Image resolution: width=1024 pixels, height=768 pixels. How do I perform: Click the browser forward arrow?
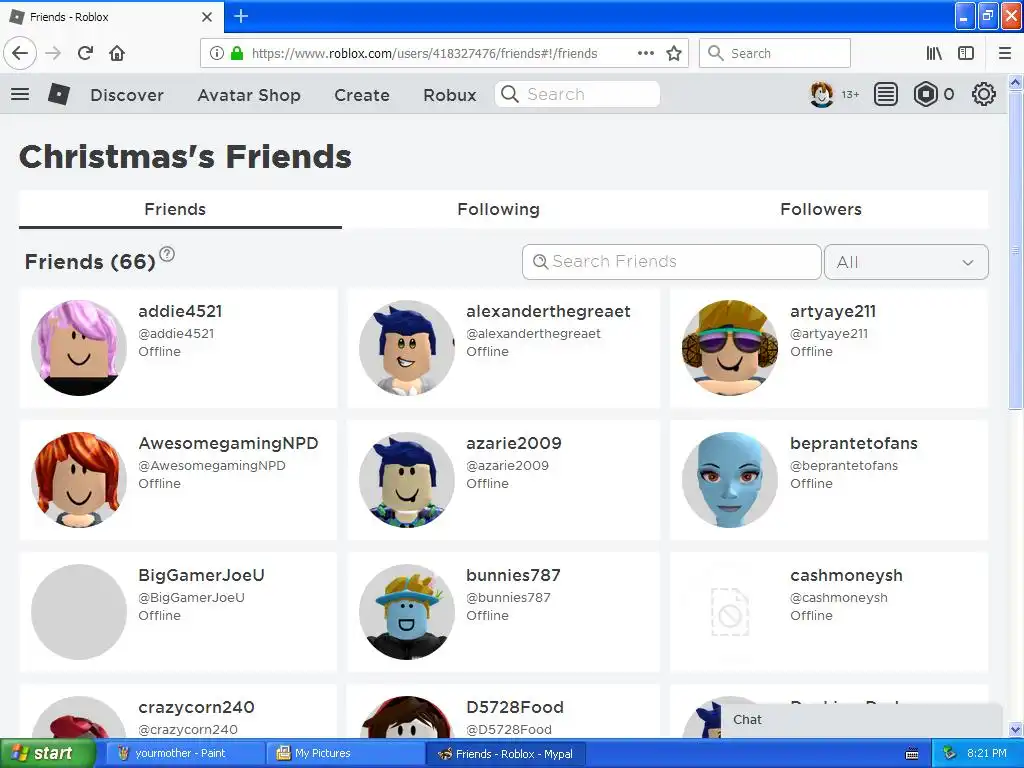coord(53,54)
